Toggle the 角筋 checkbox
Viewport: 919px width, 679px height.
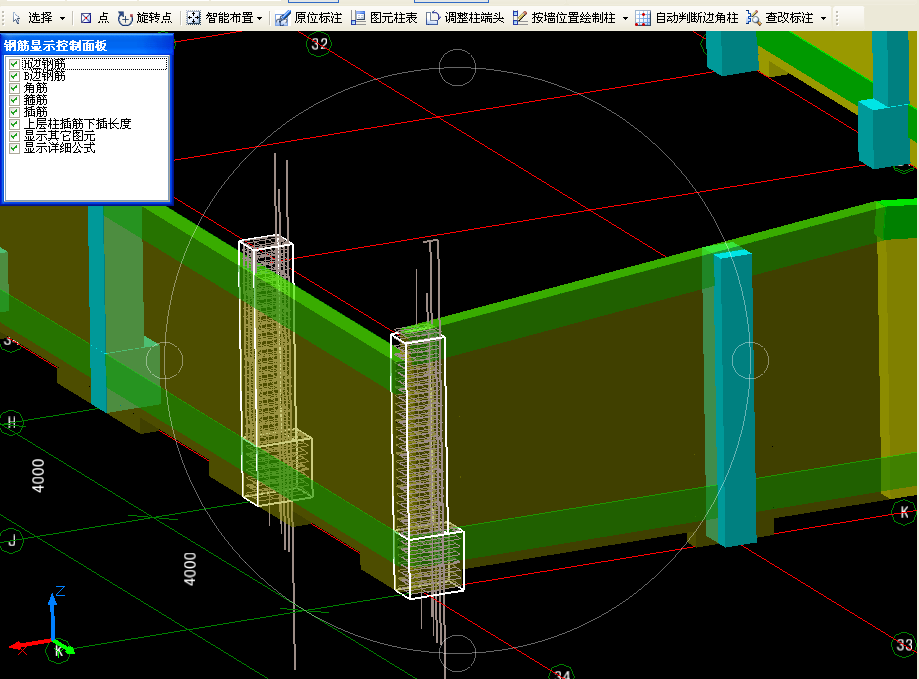(15, 88)
